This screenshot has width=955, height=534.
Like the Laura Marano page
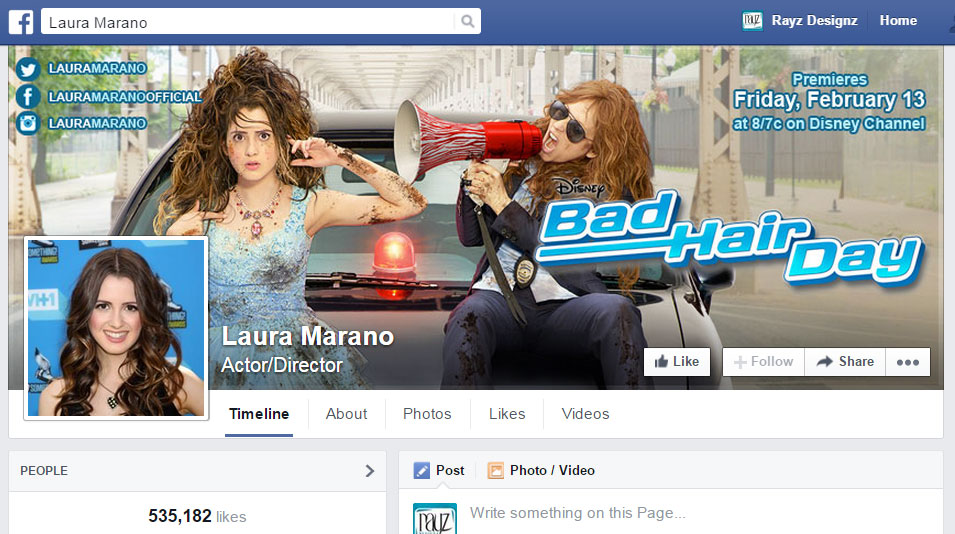click(x=677, y=362)
